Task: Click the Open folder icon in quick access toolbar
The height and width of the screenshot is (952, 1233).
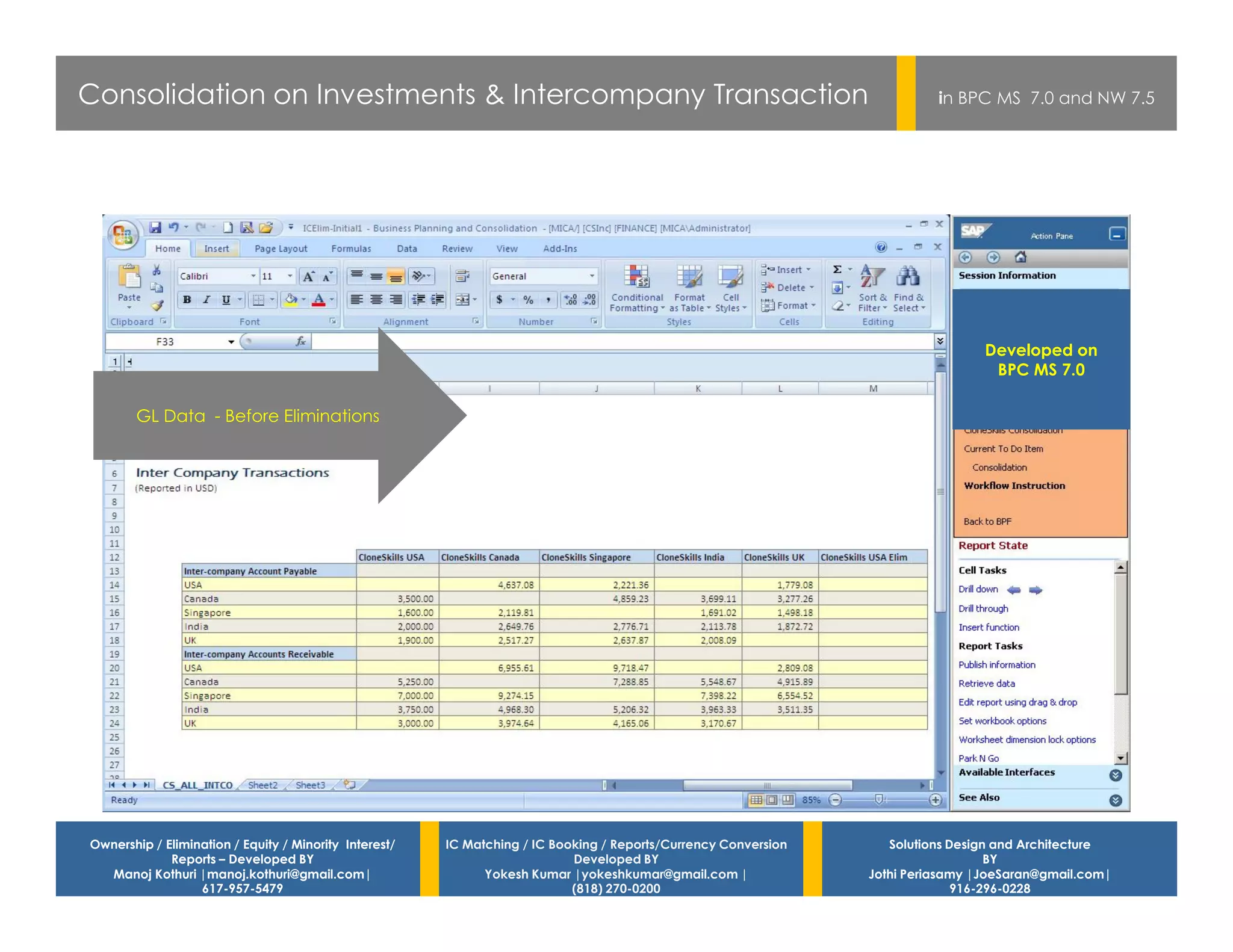Action: pos(266,227)
